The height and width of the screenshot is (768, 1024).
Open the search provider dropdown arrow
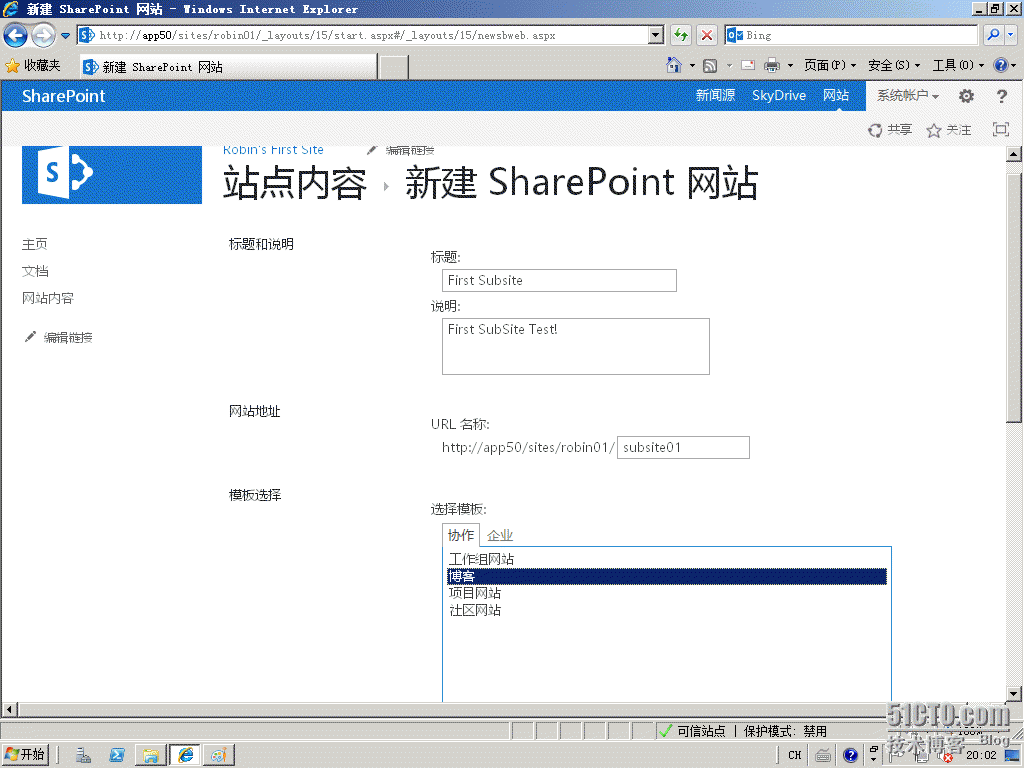click(x=1010, y=35)
